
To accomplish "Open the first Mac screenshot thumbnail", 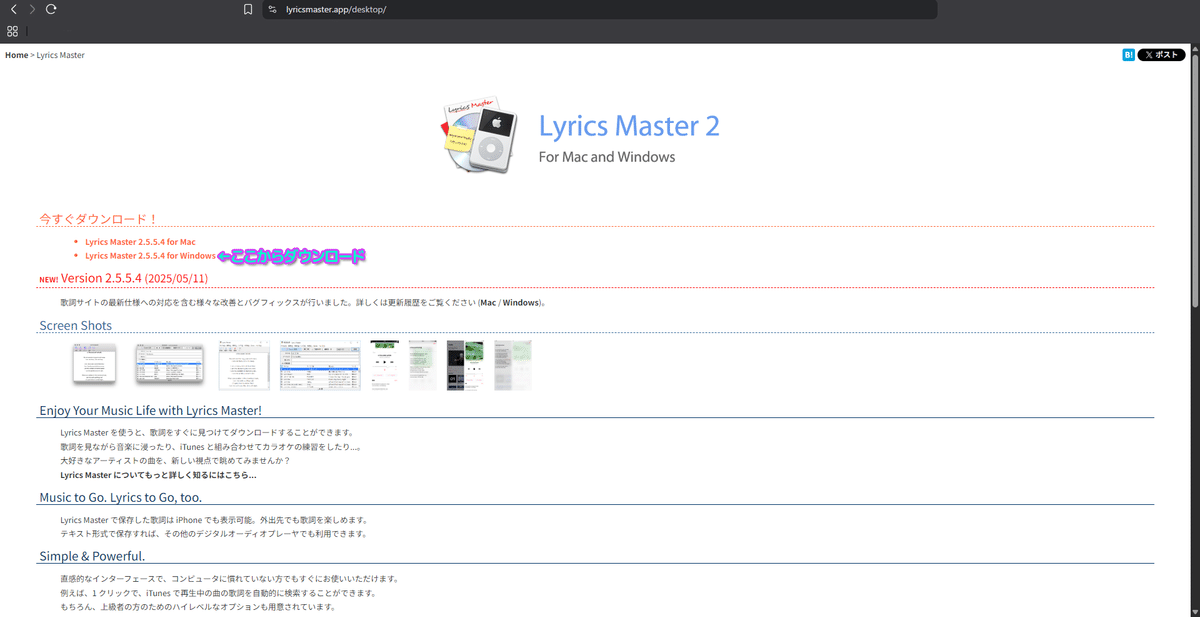I will [94, 365].
